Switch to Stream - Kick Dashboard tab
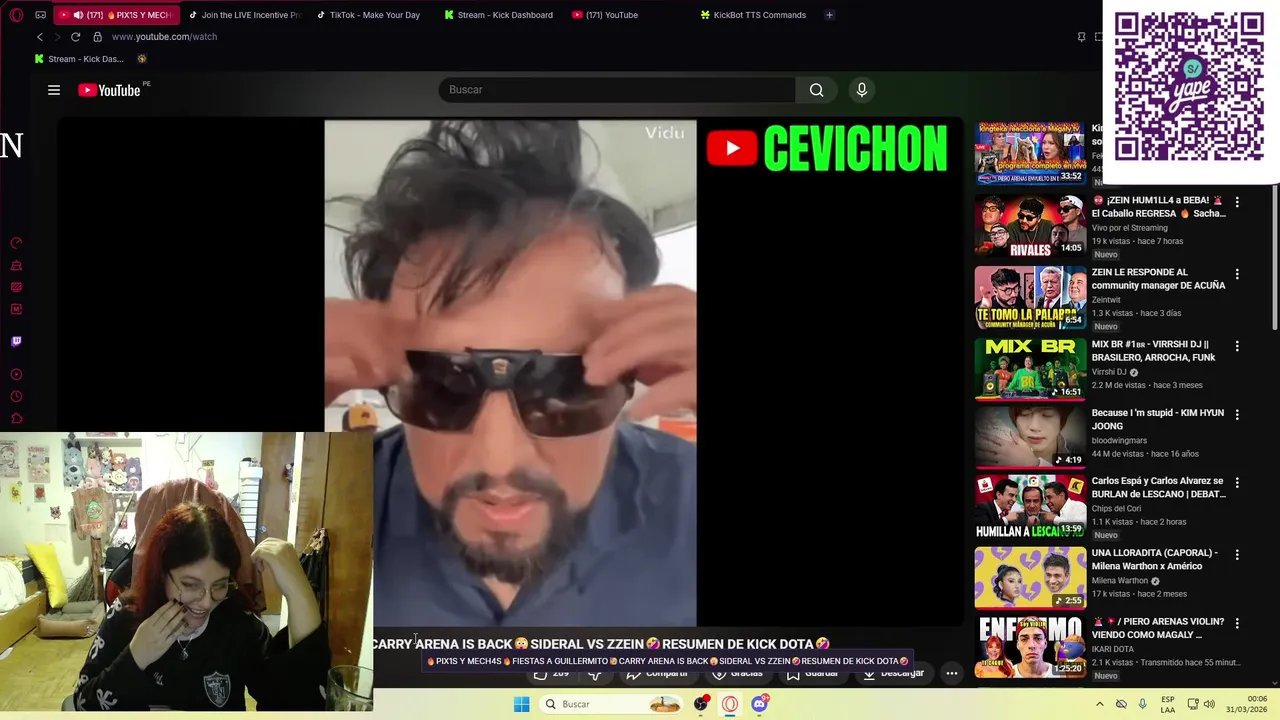 tap(500, 15)
